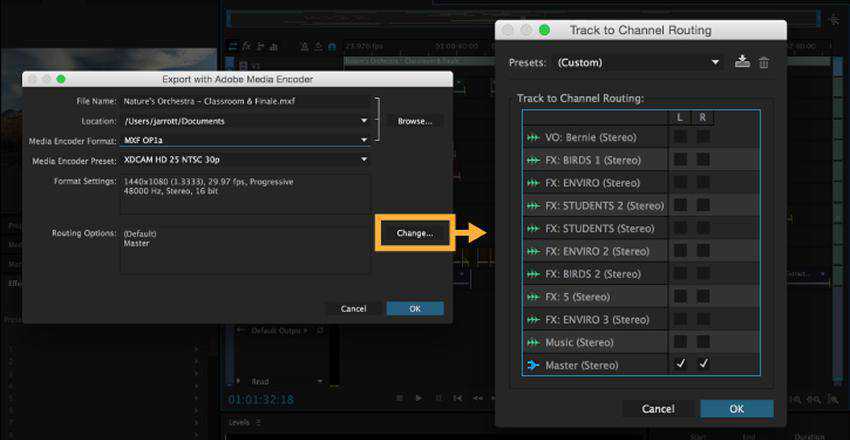850x440 pixels.
Task: Enable L channel for Music track
Action: pos(680,342)
